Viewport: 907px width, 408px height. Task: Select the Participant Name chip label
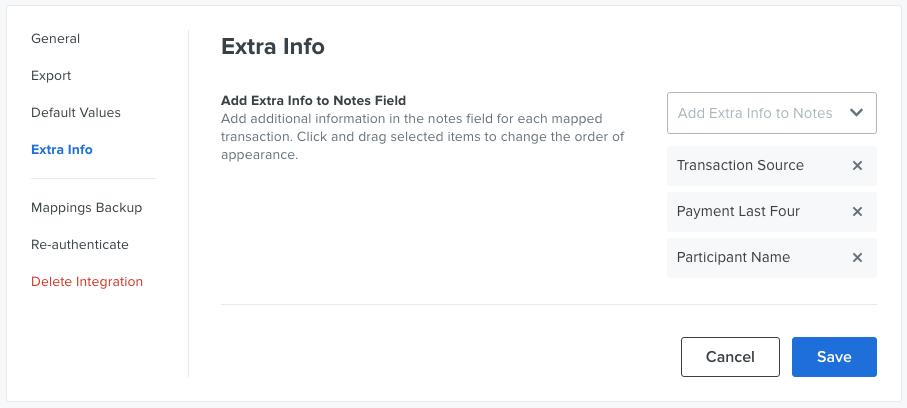tap(733, 258)
